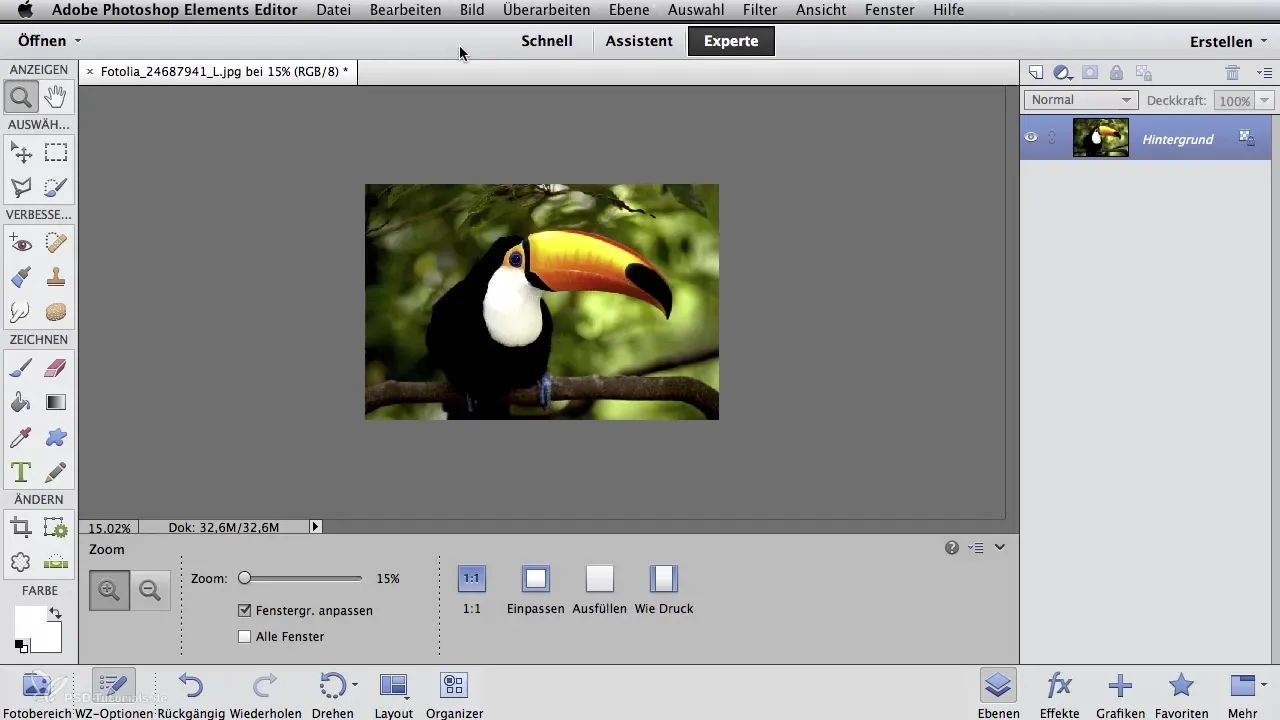Uncheck Fenstergr. anpassen checkbox

pyautogui.click(x=245, y=610)
